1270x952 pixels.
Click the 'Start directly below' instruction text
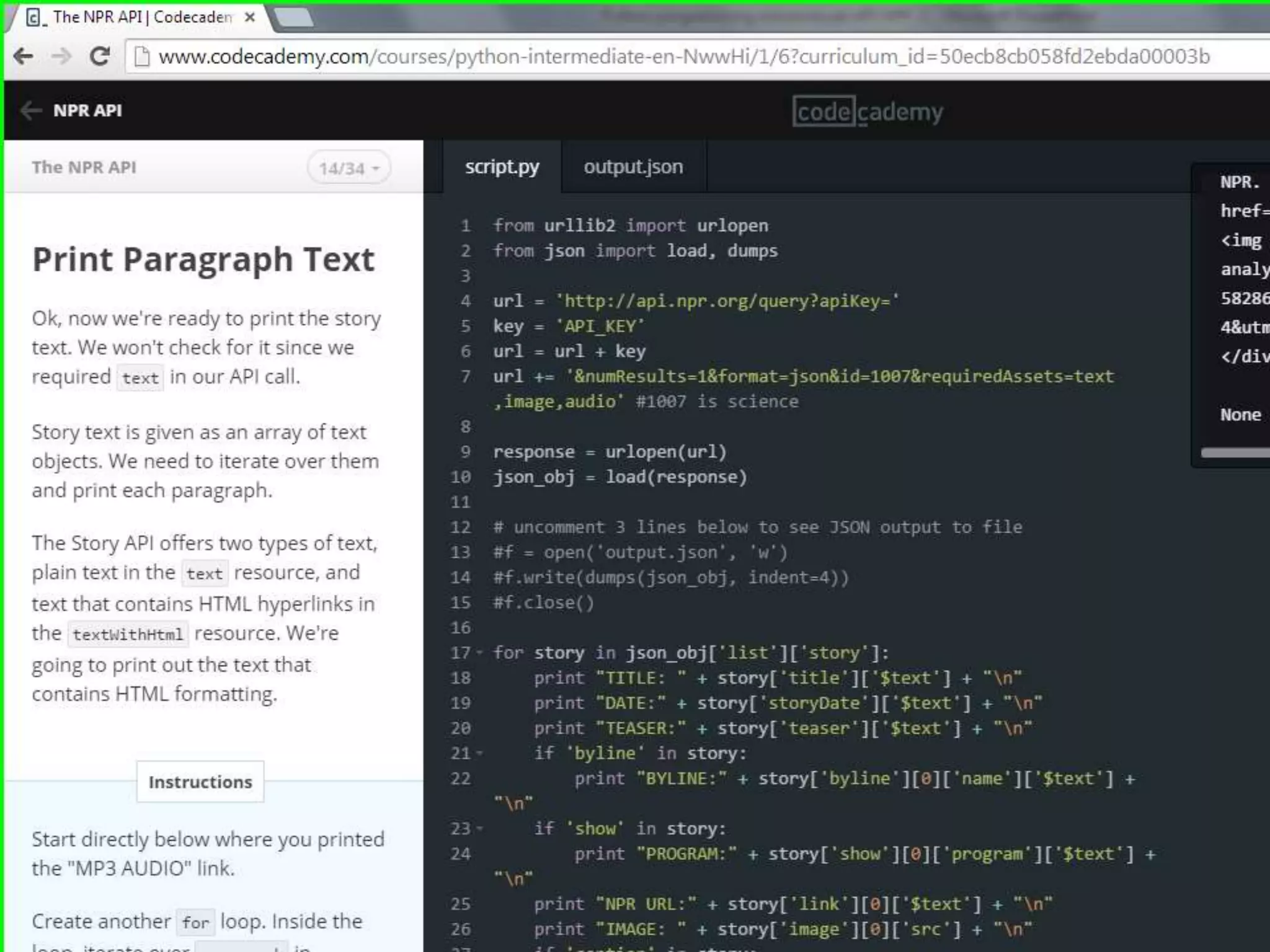208,853
